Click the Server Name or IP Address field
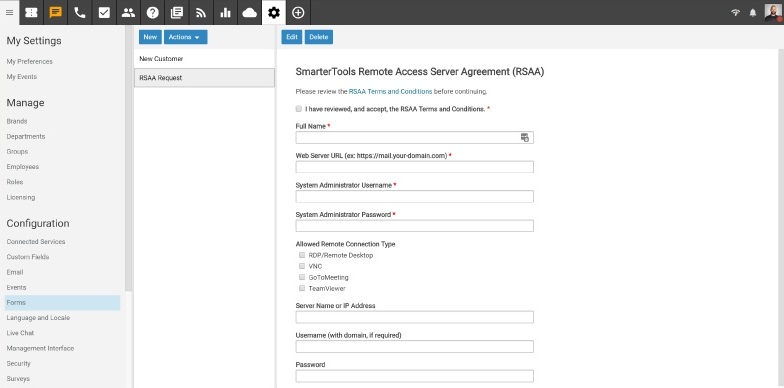This screenshot has height=388, width=784. point(414,317)
